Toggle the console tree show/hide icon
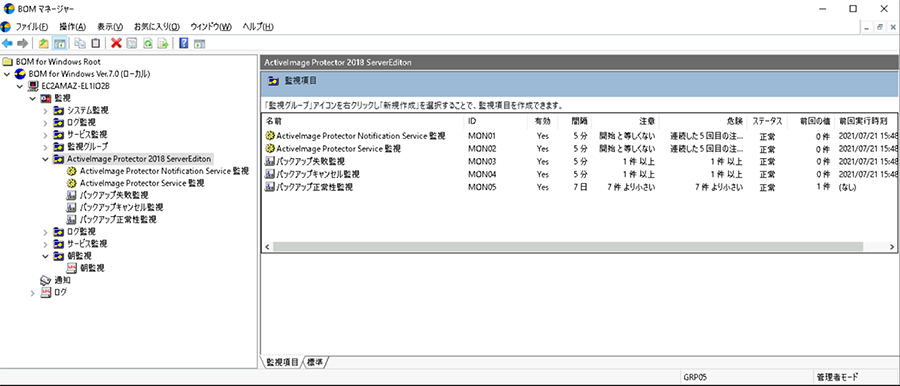 59,43
